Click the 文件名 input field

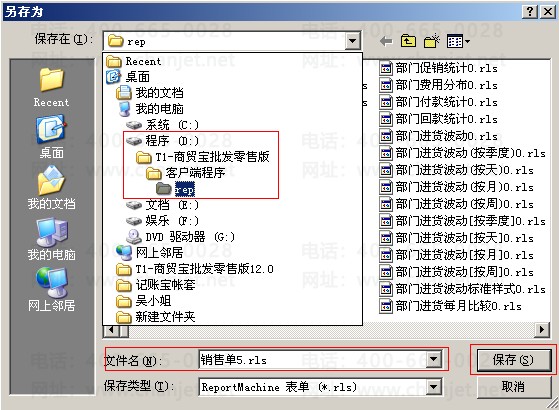coord(313,360)
